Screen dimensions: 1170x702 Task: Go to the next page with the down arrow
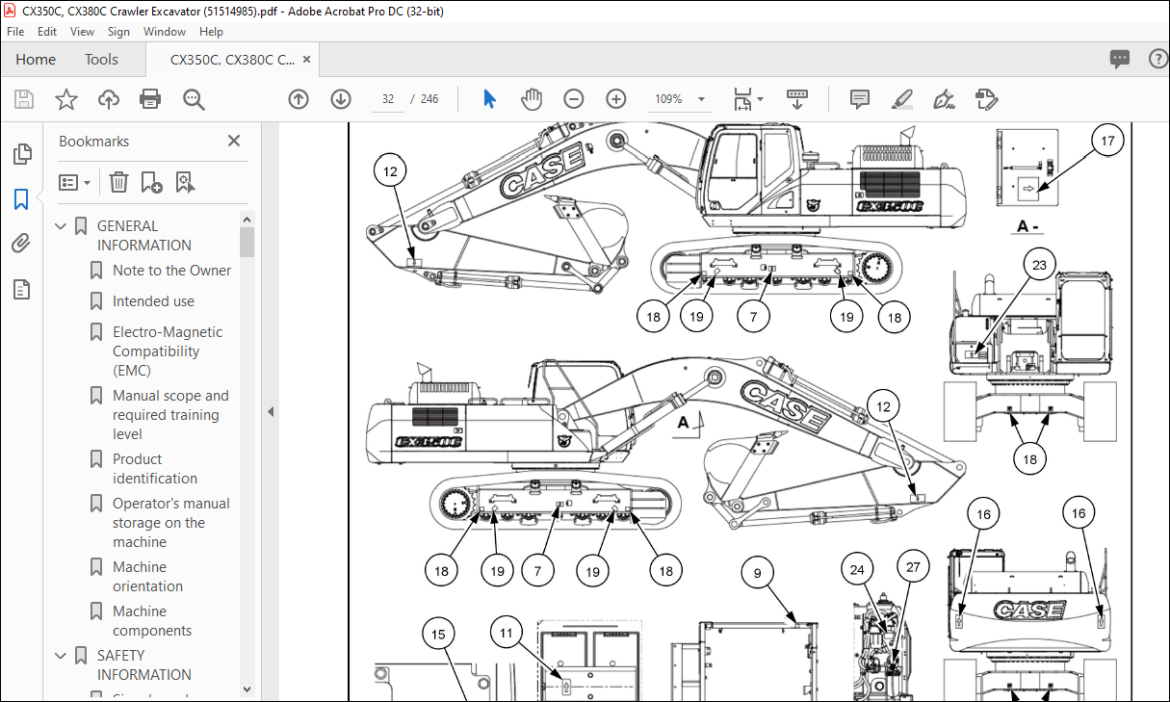pos(341,98)
